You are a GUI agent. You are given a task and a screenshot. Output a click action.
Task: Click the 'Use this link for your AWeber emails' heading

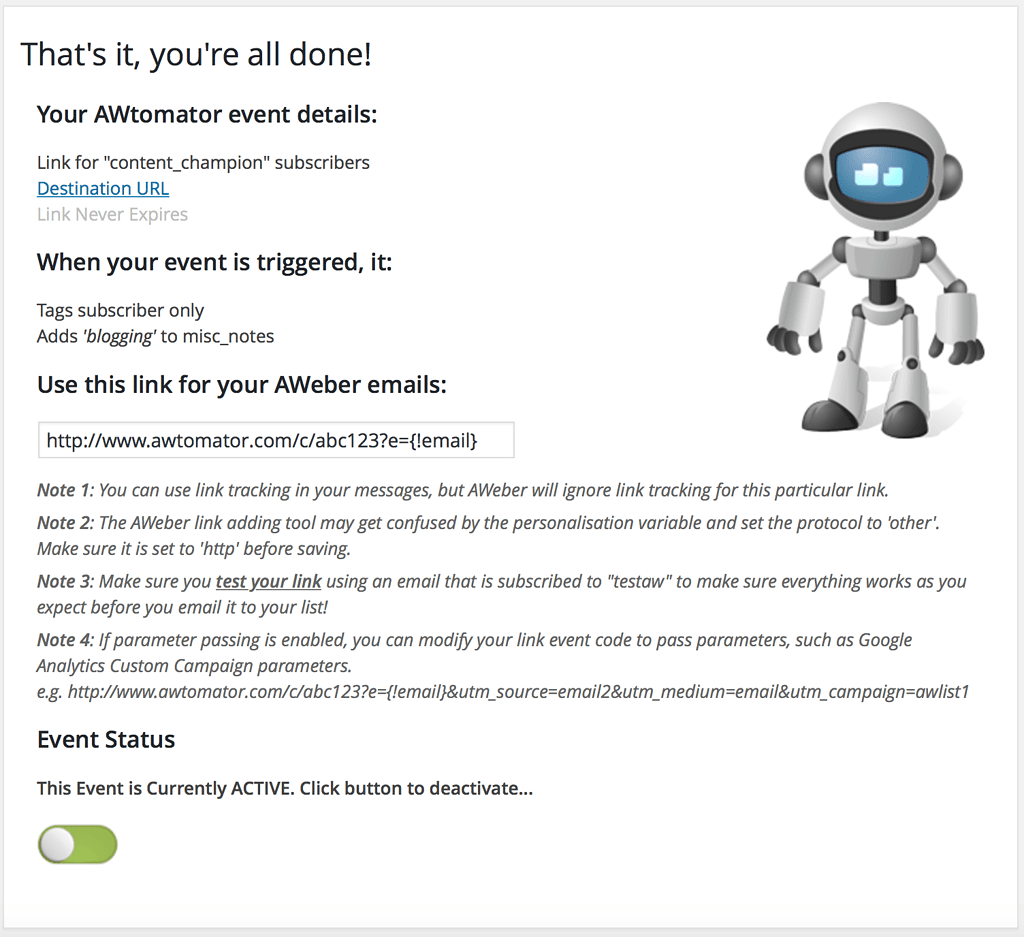[242, 385]
